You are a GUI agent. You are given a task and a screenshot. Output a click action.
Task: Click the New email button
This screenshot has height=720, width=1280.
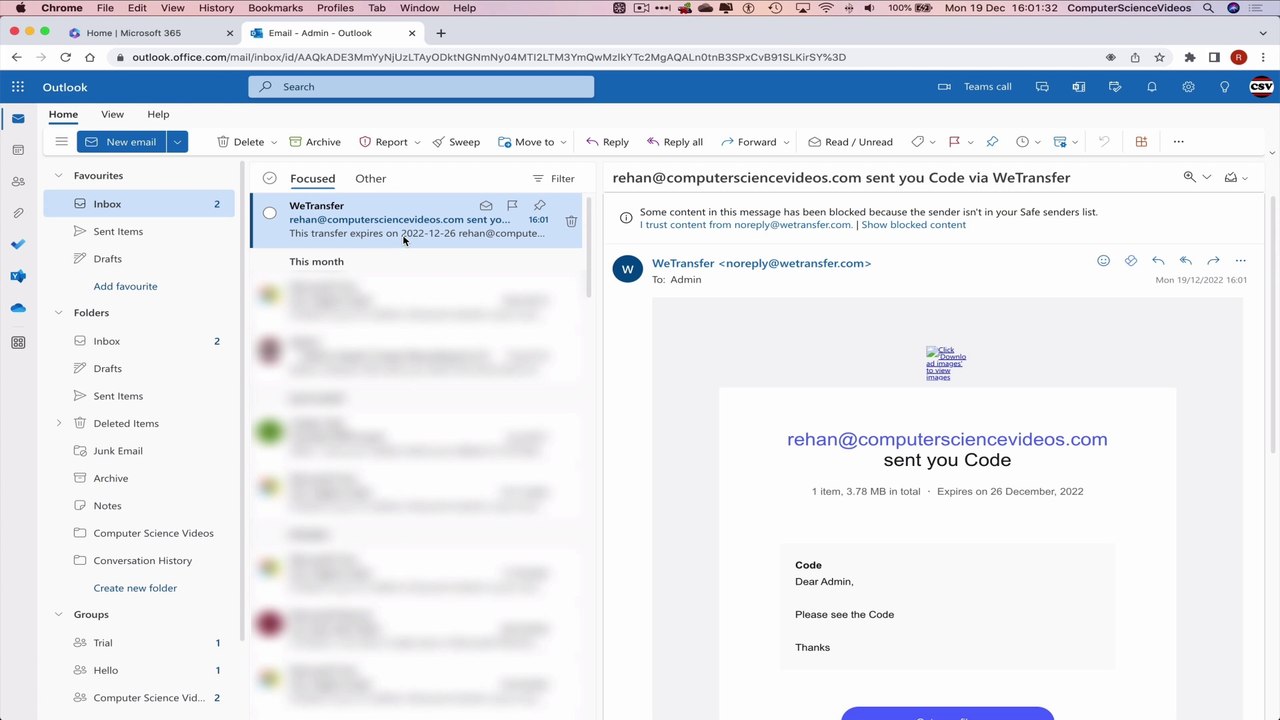point(121,142)
